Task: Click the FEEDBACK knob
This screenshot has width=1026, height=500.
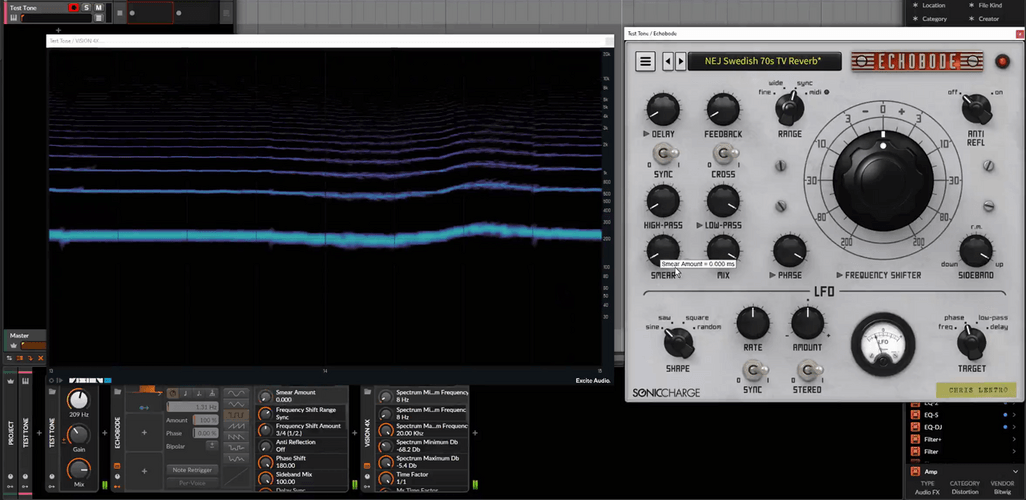Action: (723, 109)
